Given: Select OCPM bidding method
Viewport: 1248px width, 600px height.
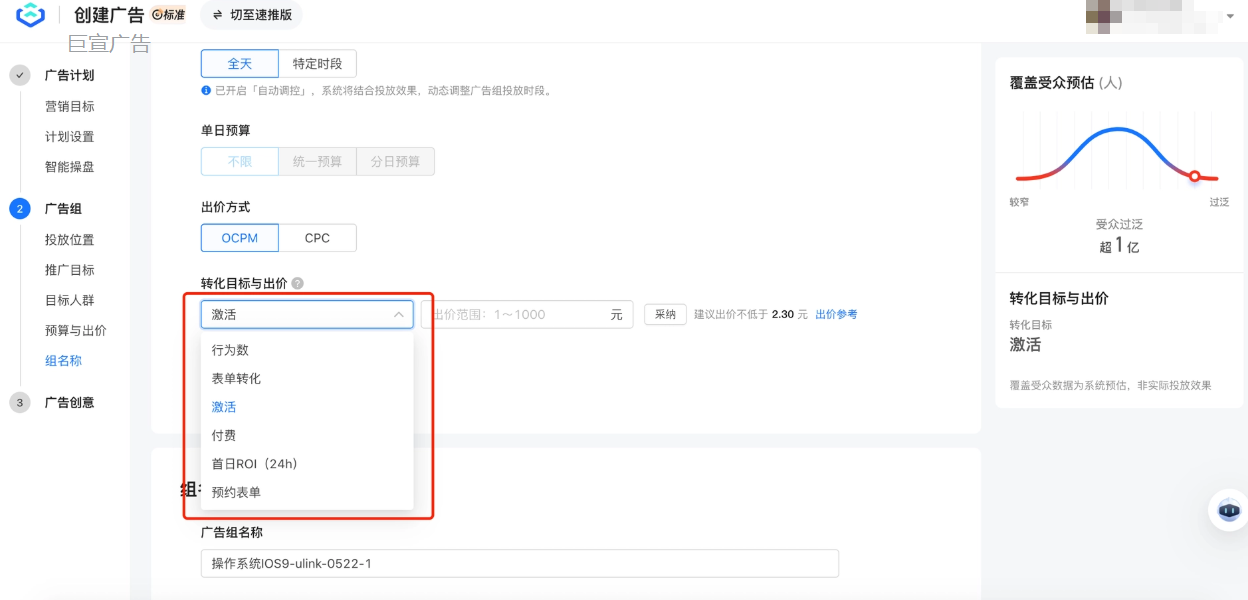Looking at the screenshot, I should tap(239, 238).
